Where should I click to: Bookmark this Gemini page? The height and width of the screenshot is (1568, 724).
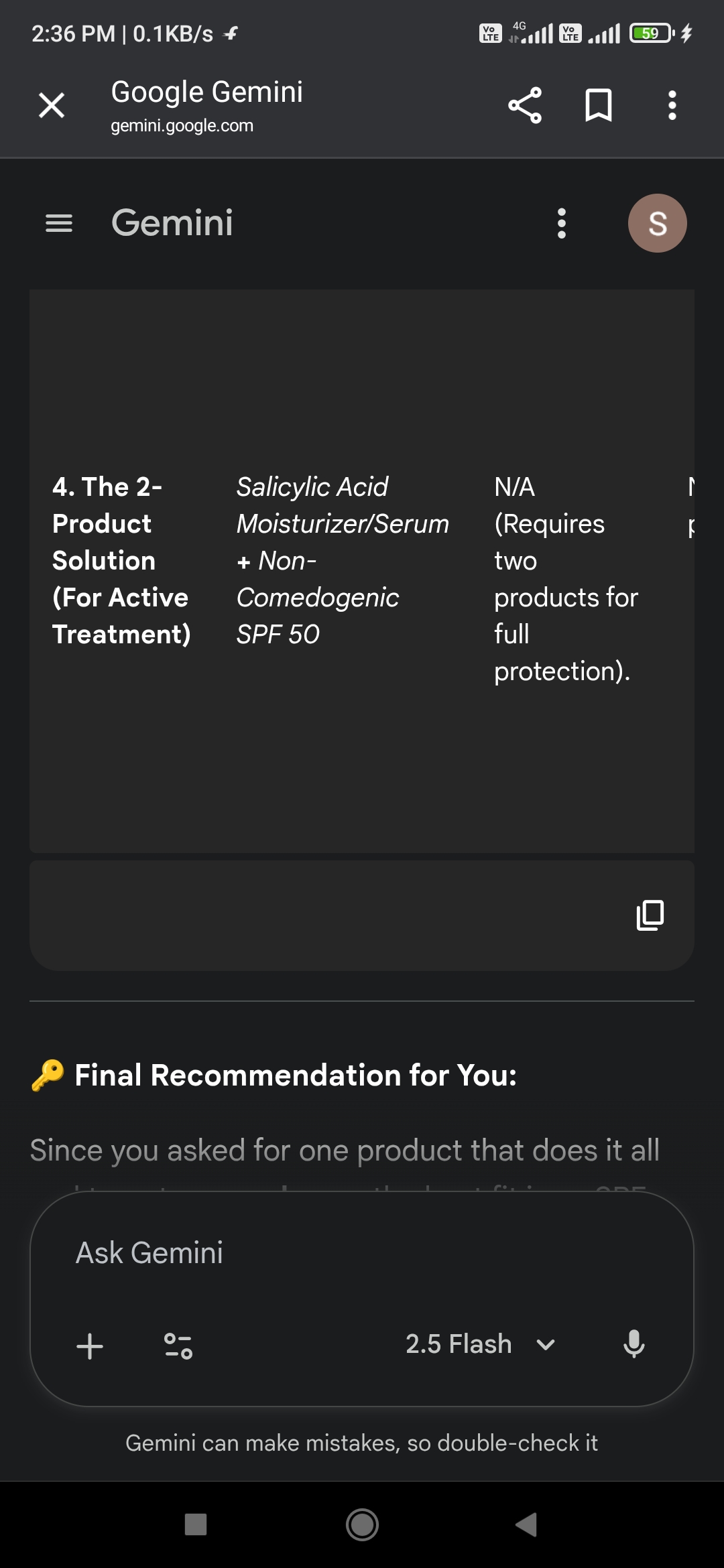(x=598, y=105)
